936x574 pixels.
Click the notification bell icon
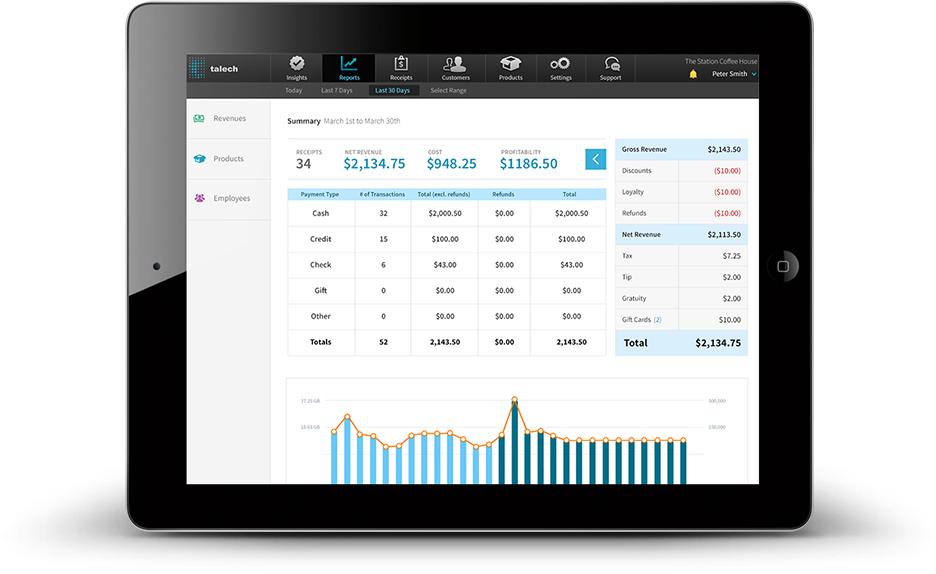pos(693,74)
